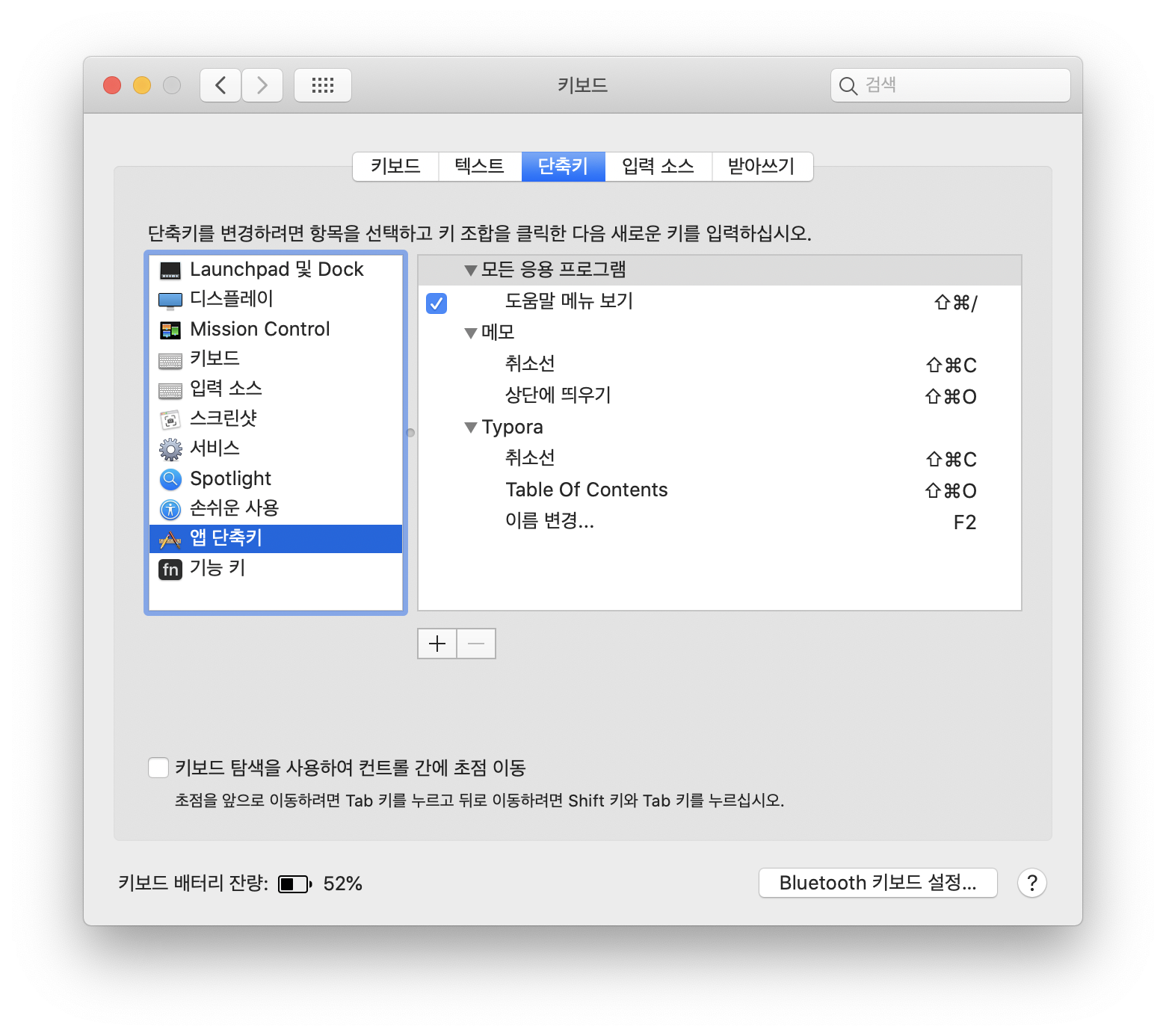Select the Spotlight category row
Image resolution: width=1166 pixels, height=1036 pixels.
click(276, 479)
